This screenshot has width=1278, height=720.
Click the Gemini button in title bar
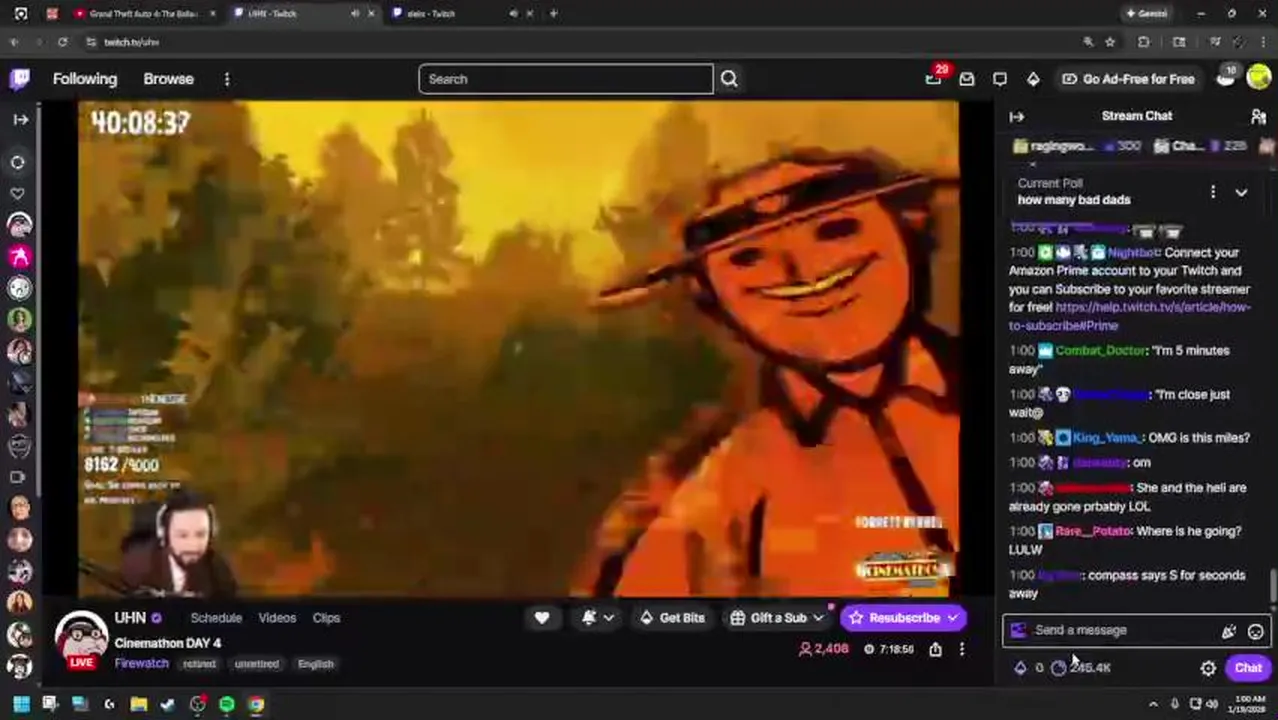[x=1145, y=13]
